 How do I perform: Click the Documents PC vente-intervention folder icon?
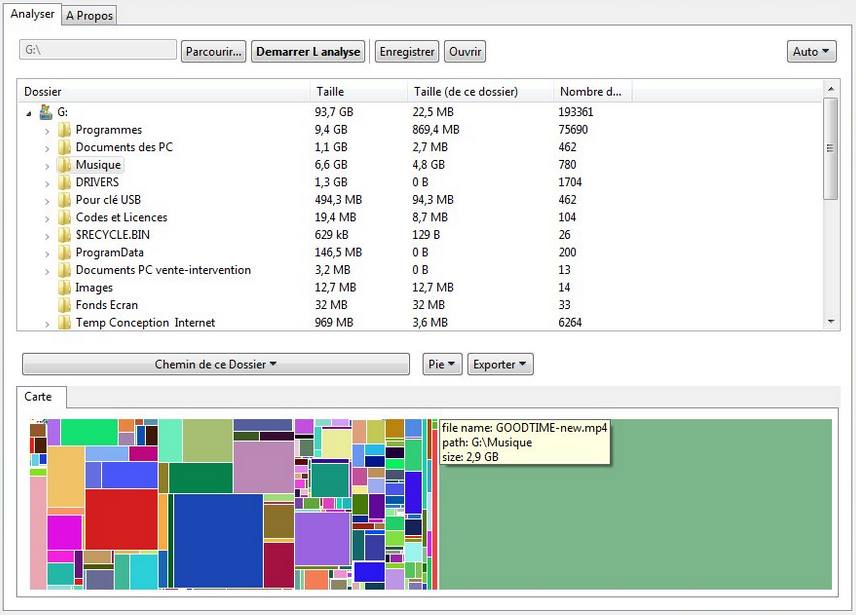point(64,270)
